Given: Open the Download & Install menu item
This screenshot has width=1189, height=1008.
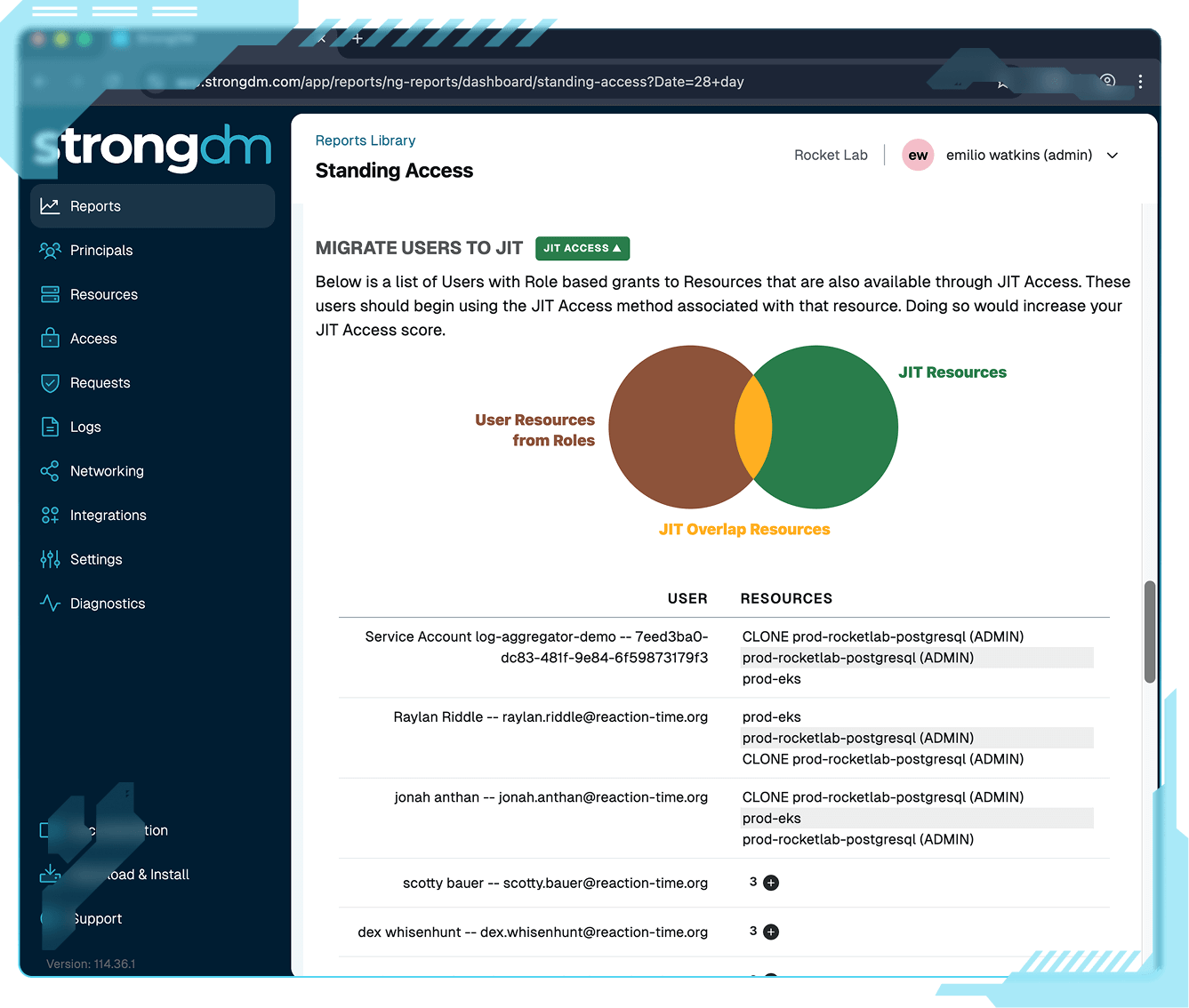Looking at the screenshot, I should tap(147, 875).
